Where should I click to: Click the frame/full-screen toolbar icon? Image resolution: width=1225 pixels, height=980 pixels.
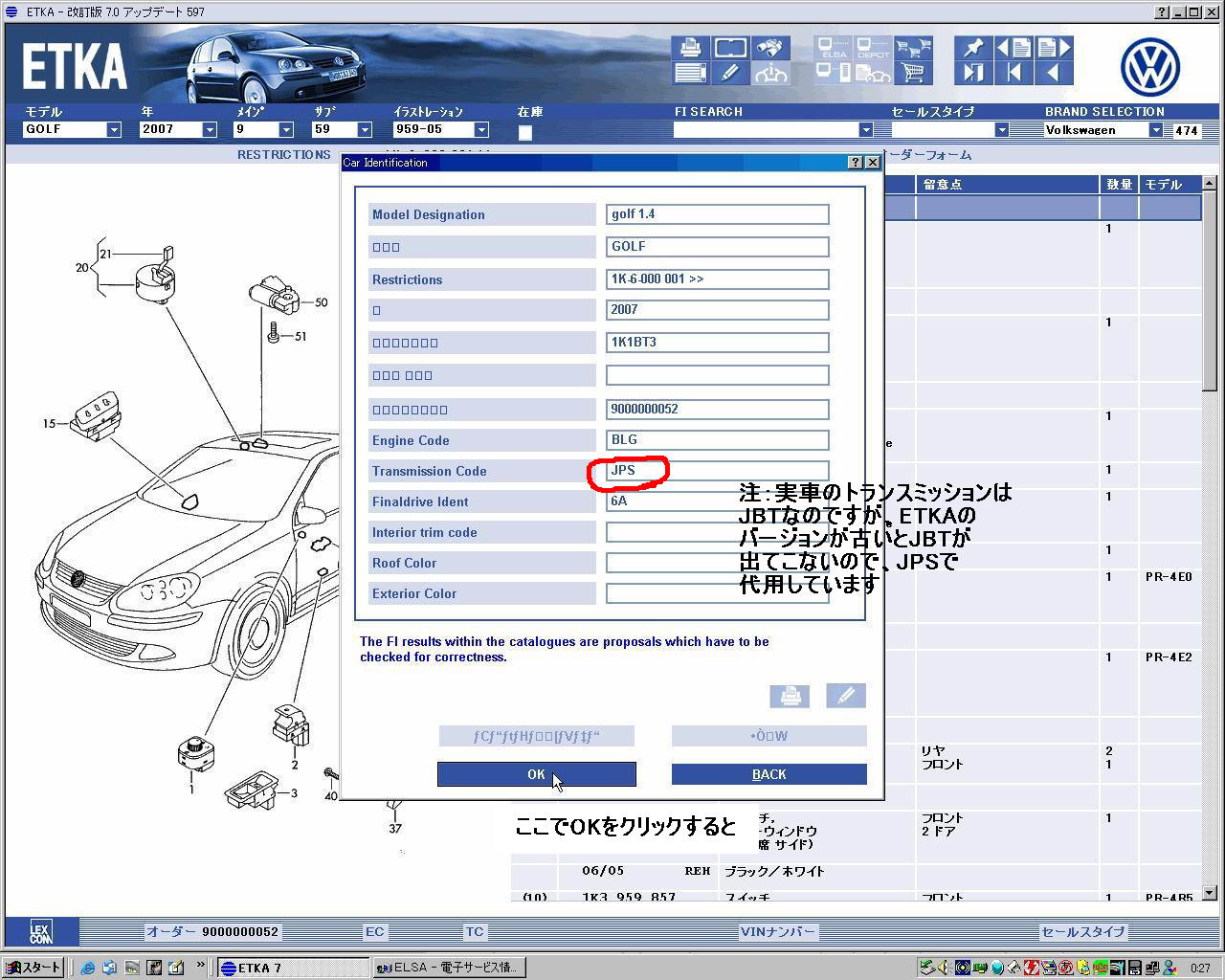tap(730, 48)
